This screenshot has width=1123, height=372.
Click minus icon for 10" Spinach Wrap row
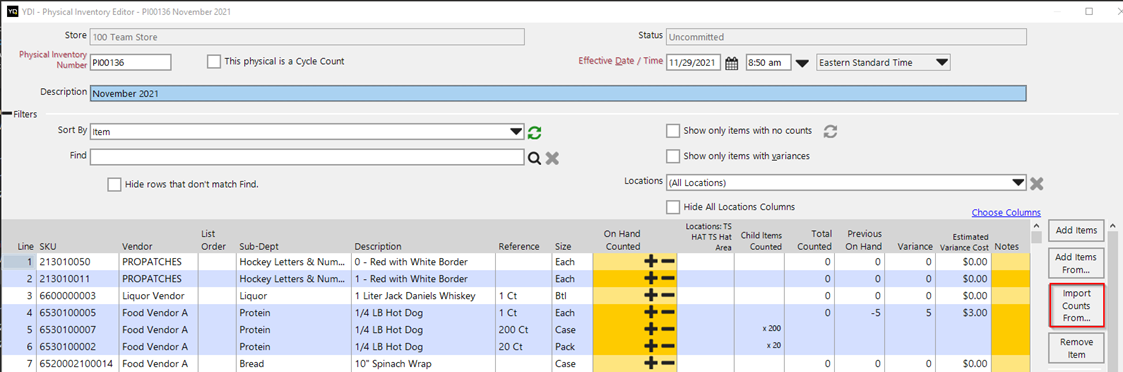(667, 363)
